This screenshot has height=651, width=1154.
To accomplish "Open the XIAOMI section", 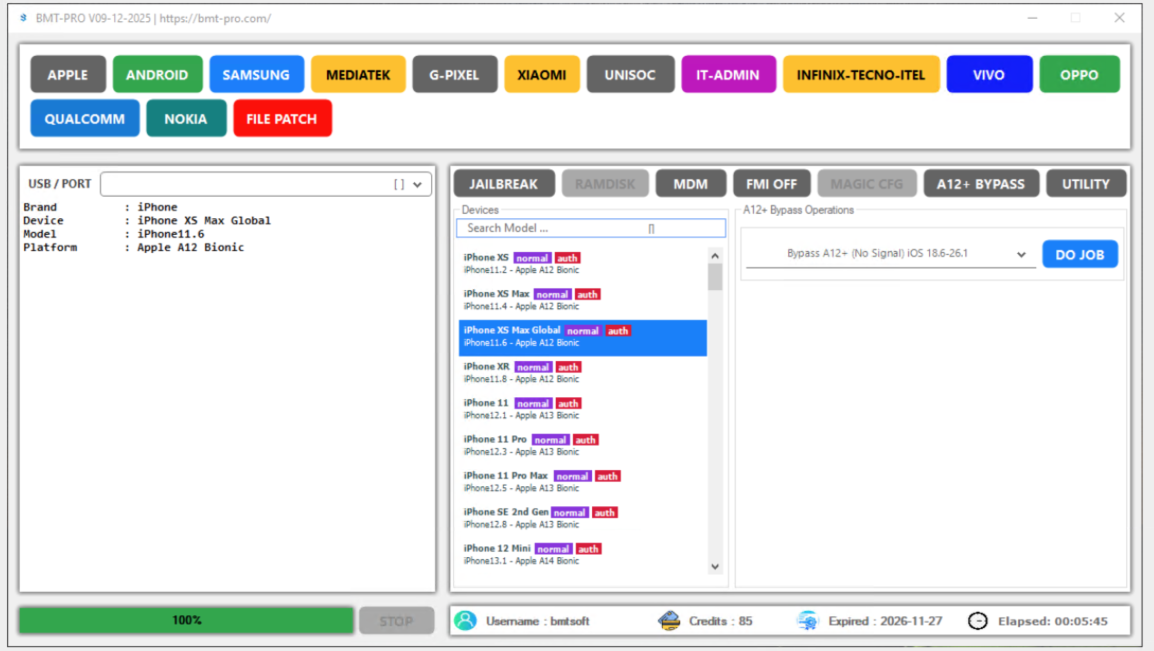I will pos(542,74).
